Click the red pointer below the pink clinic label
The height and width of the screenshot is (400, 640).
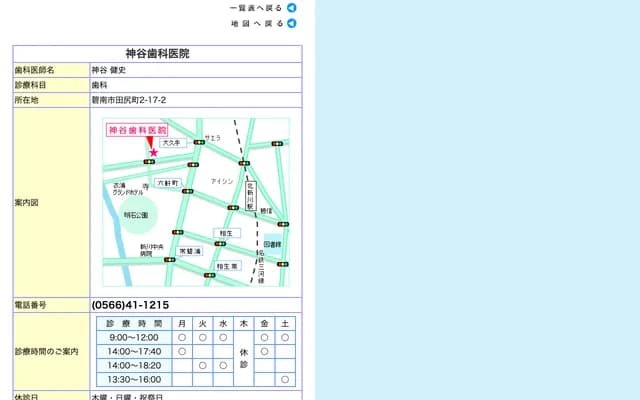149,142
